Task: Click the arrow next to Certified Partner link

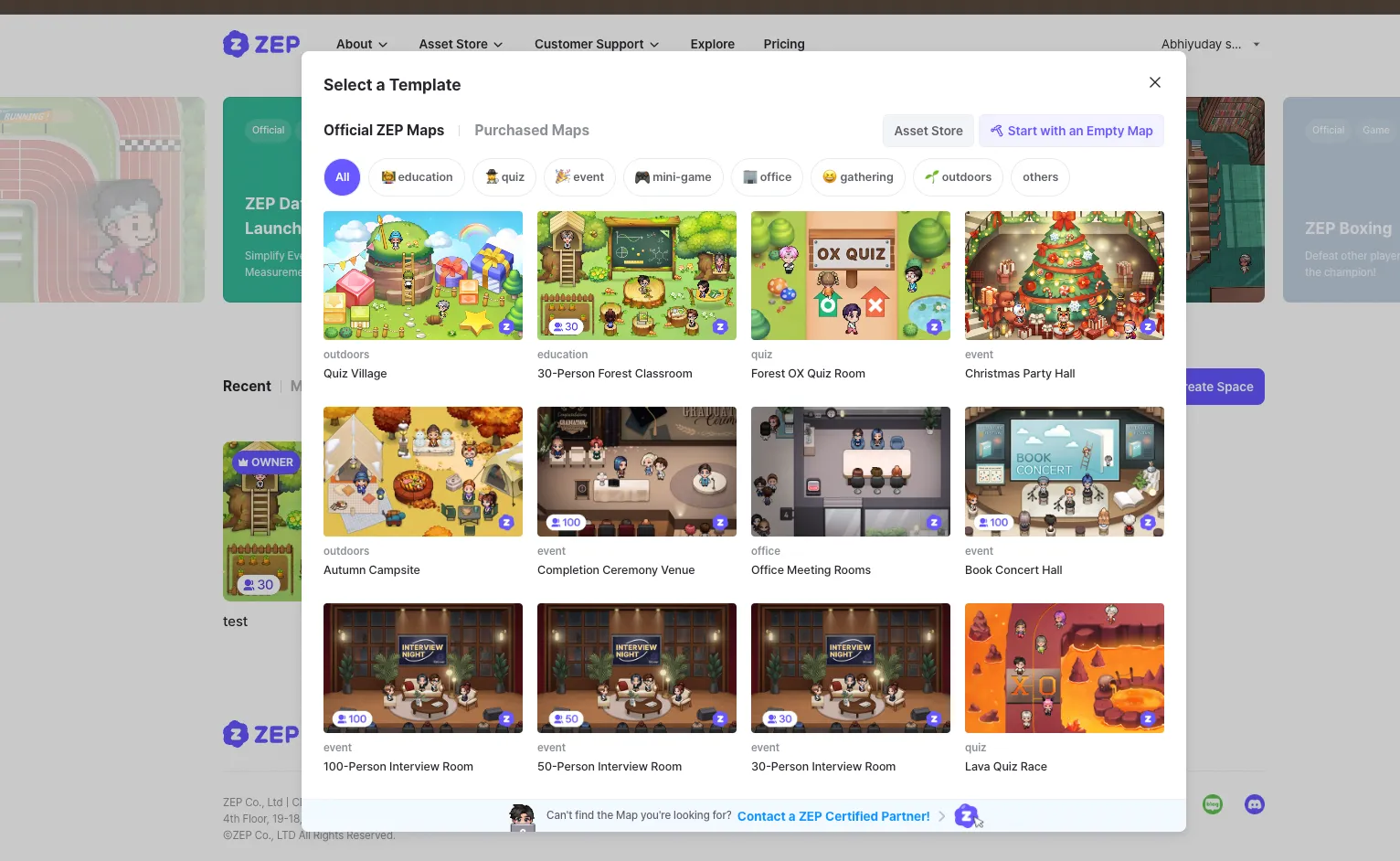Action: click(941, 816)
